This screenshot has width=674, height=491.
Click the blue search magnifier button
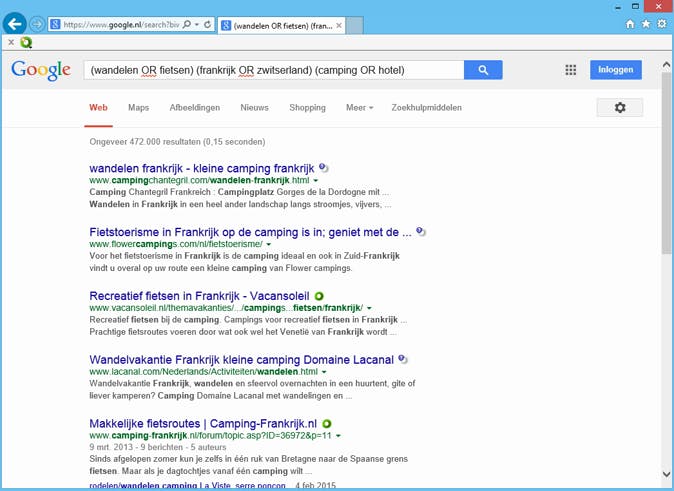(x=483, y=70)
